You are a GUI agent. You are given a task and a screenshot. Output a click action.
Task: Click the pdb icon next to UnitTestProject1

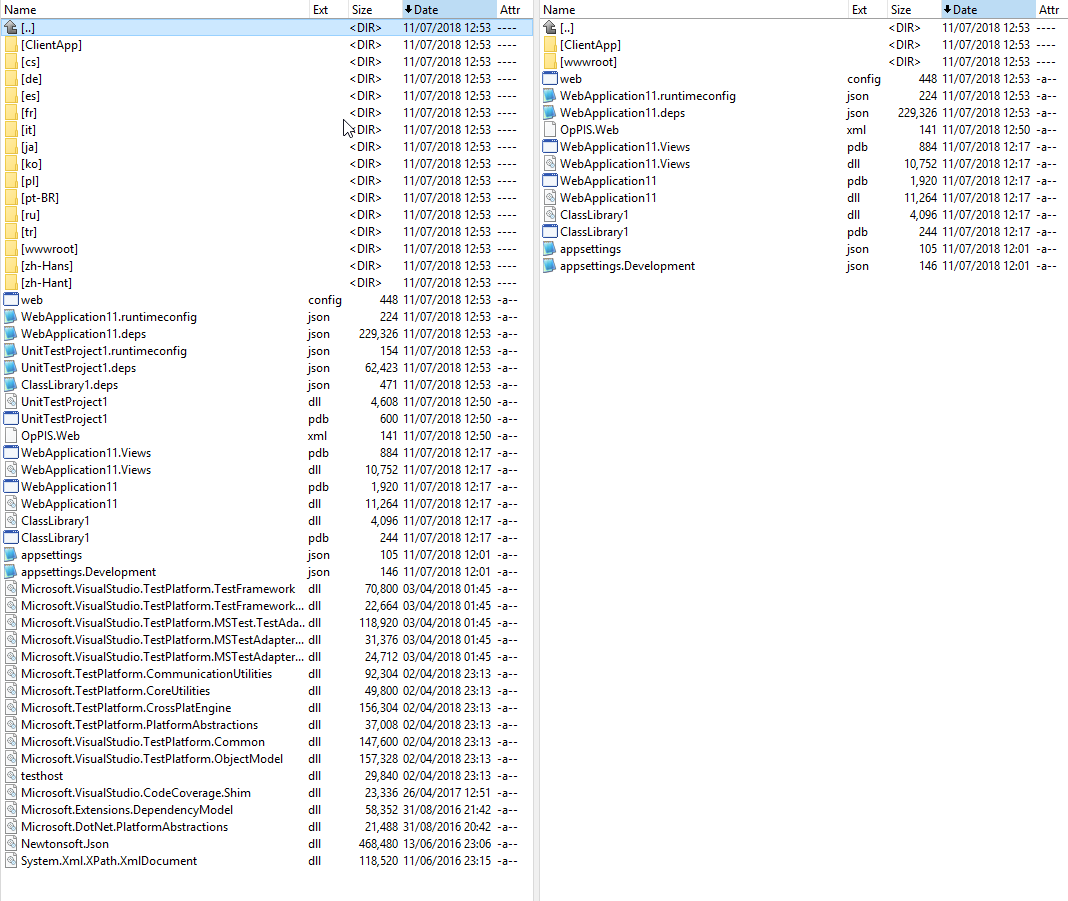12,418
